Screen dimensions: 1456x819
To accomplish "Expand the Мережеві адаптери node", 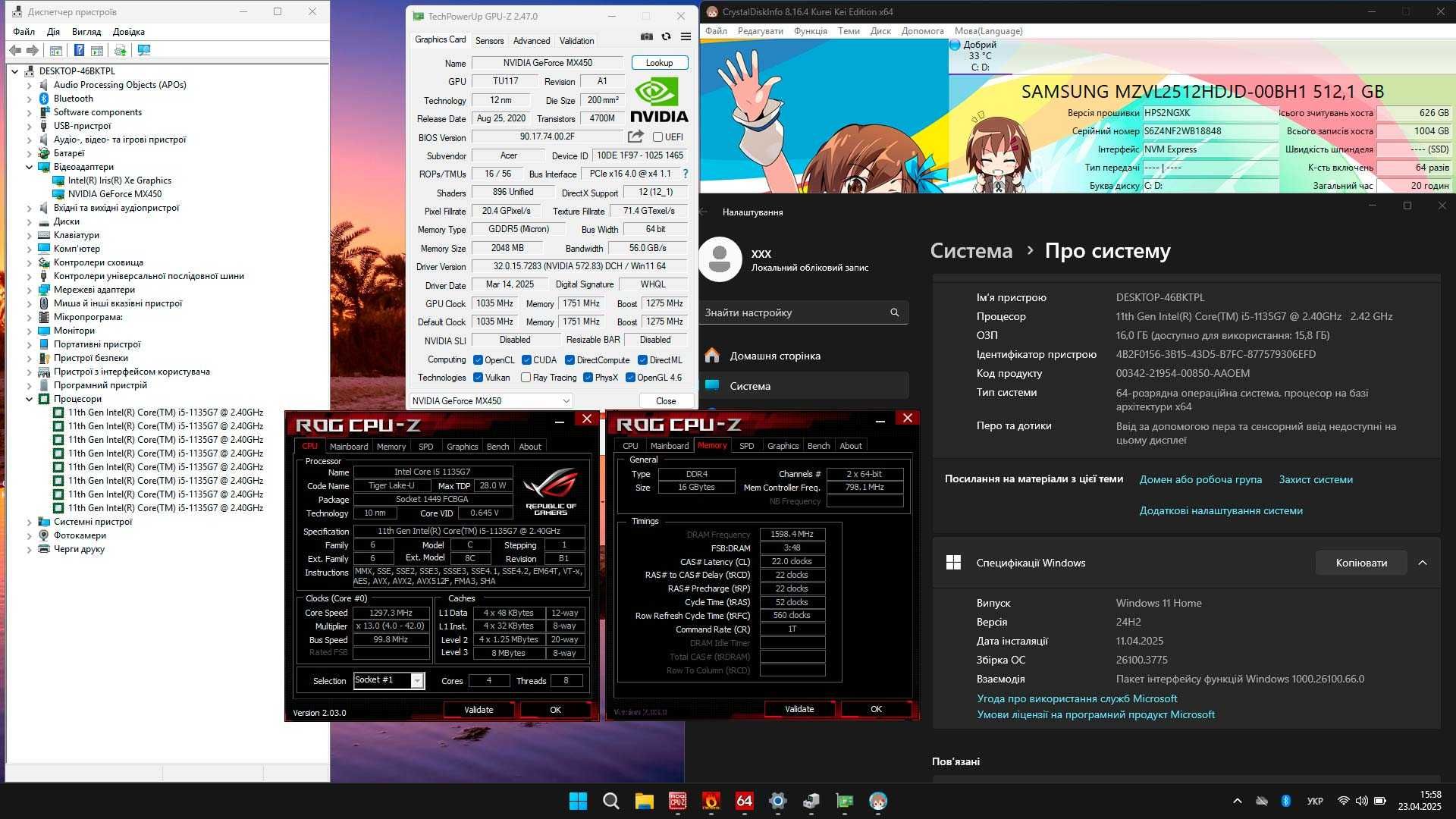I will click(30, 290).
